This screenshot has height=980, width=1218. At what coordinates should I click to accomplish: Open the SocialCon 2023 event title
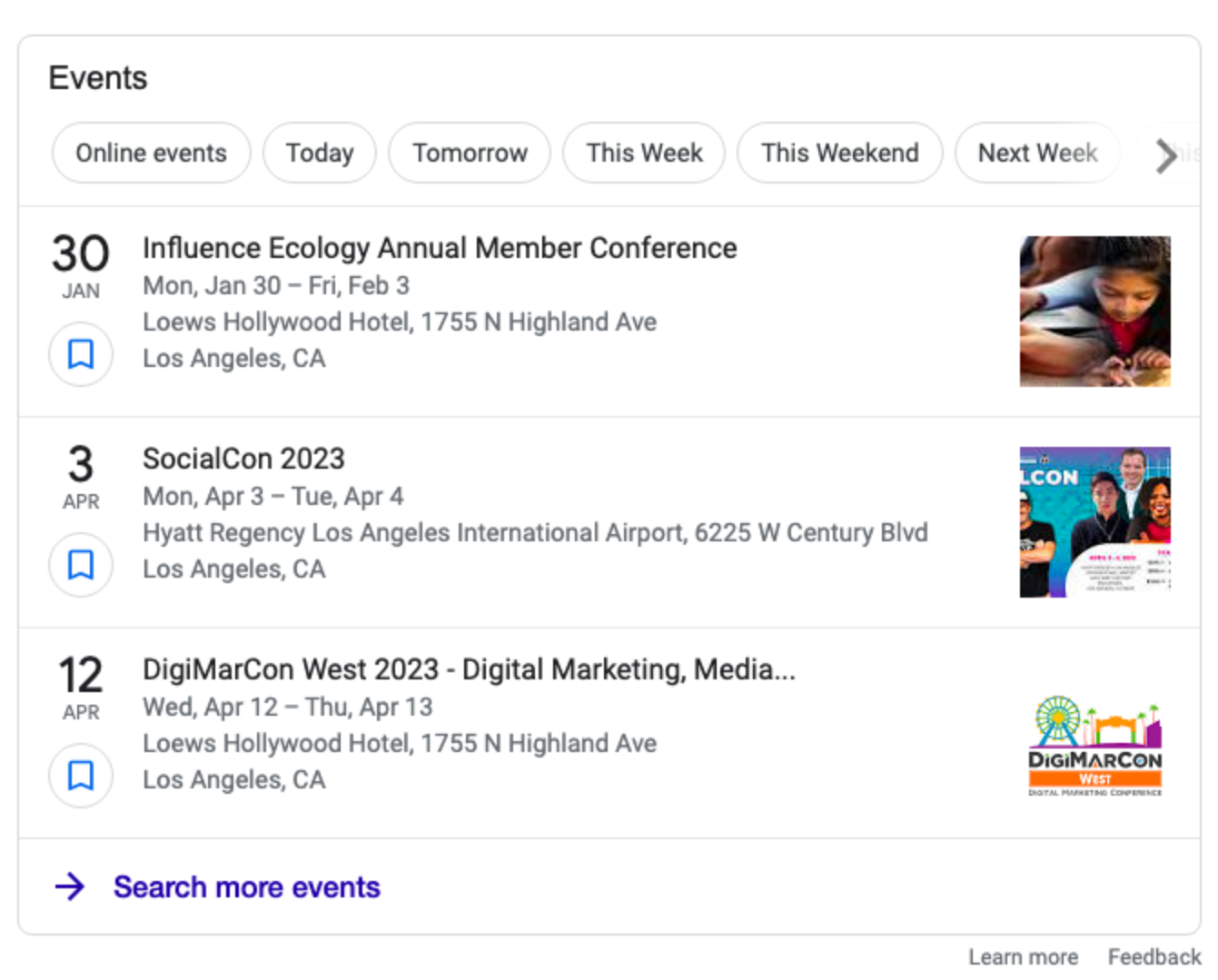click(243, 459)
